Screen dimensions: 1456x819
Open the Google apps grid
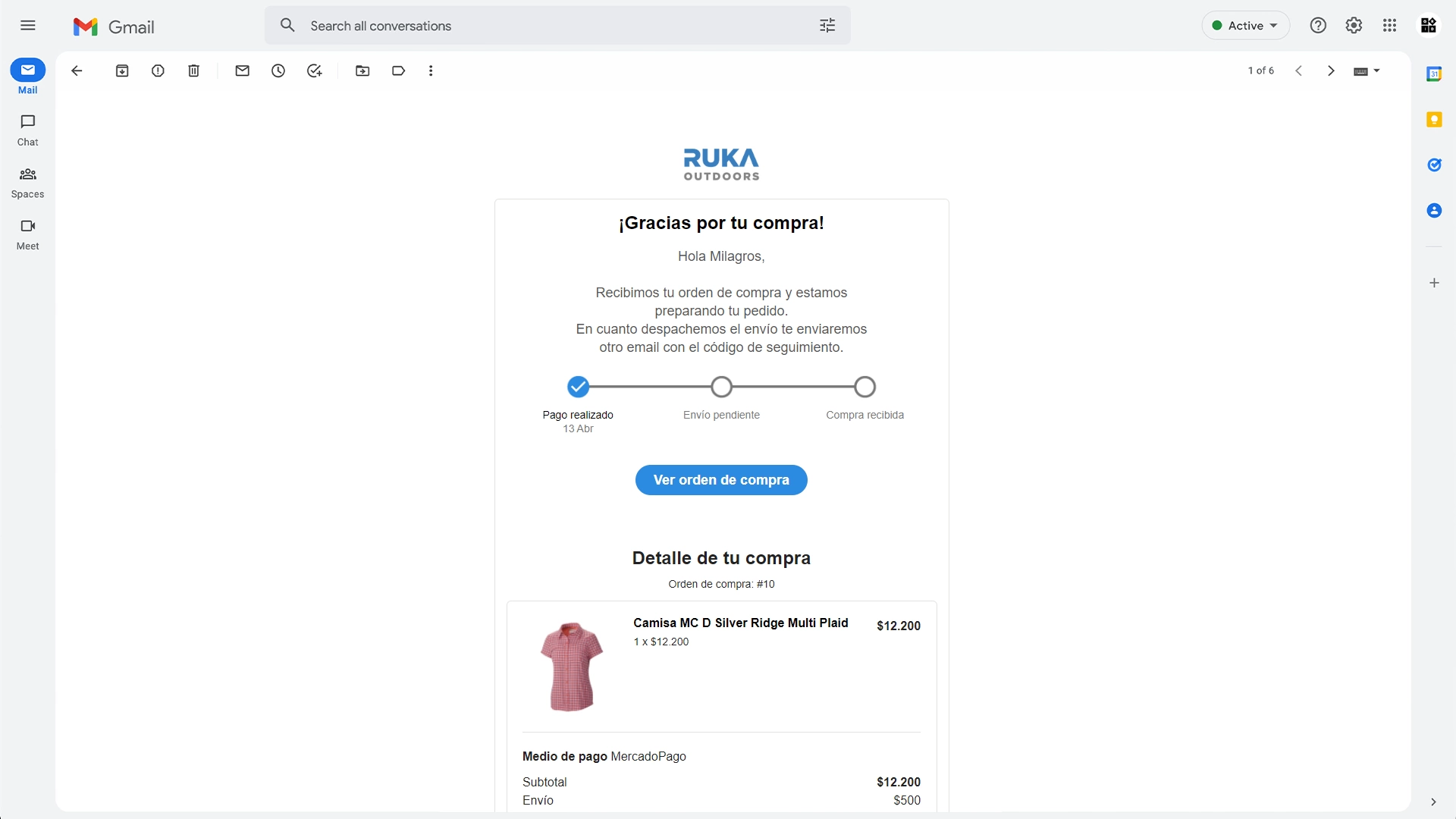[x=1389, y=26]
